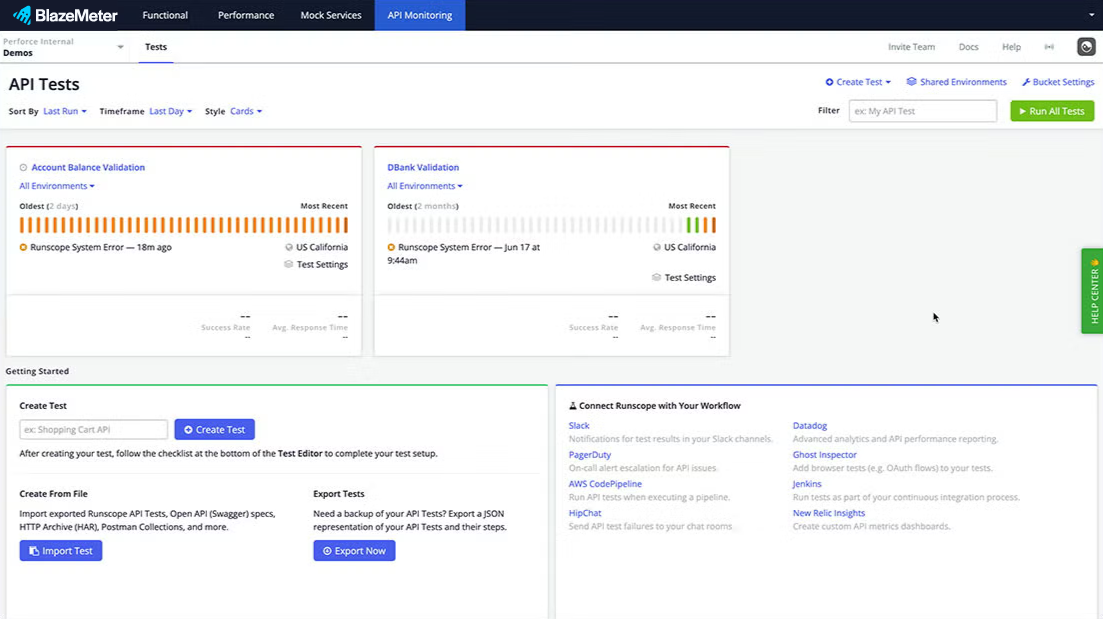Viewport: 1103px width, 619px height.
Task: Click the broadcast signal icon near Help
Action: pyautogui.click(x=1049, y=47)
